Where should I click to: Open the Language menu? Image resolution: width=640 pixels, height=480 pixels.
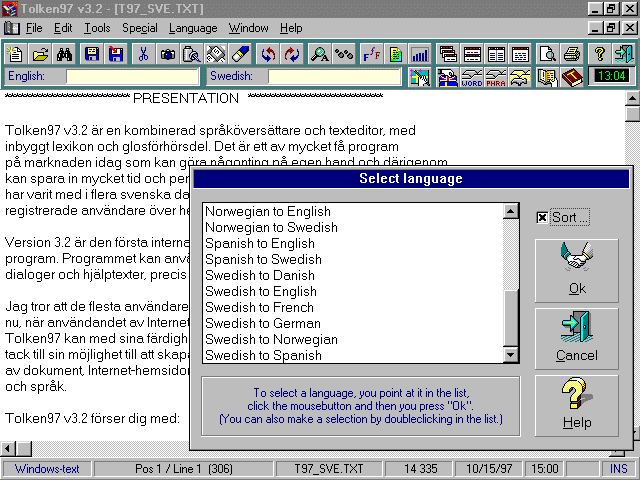coord(193,28)
